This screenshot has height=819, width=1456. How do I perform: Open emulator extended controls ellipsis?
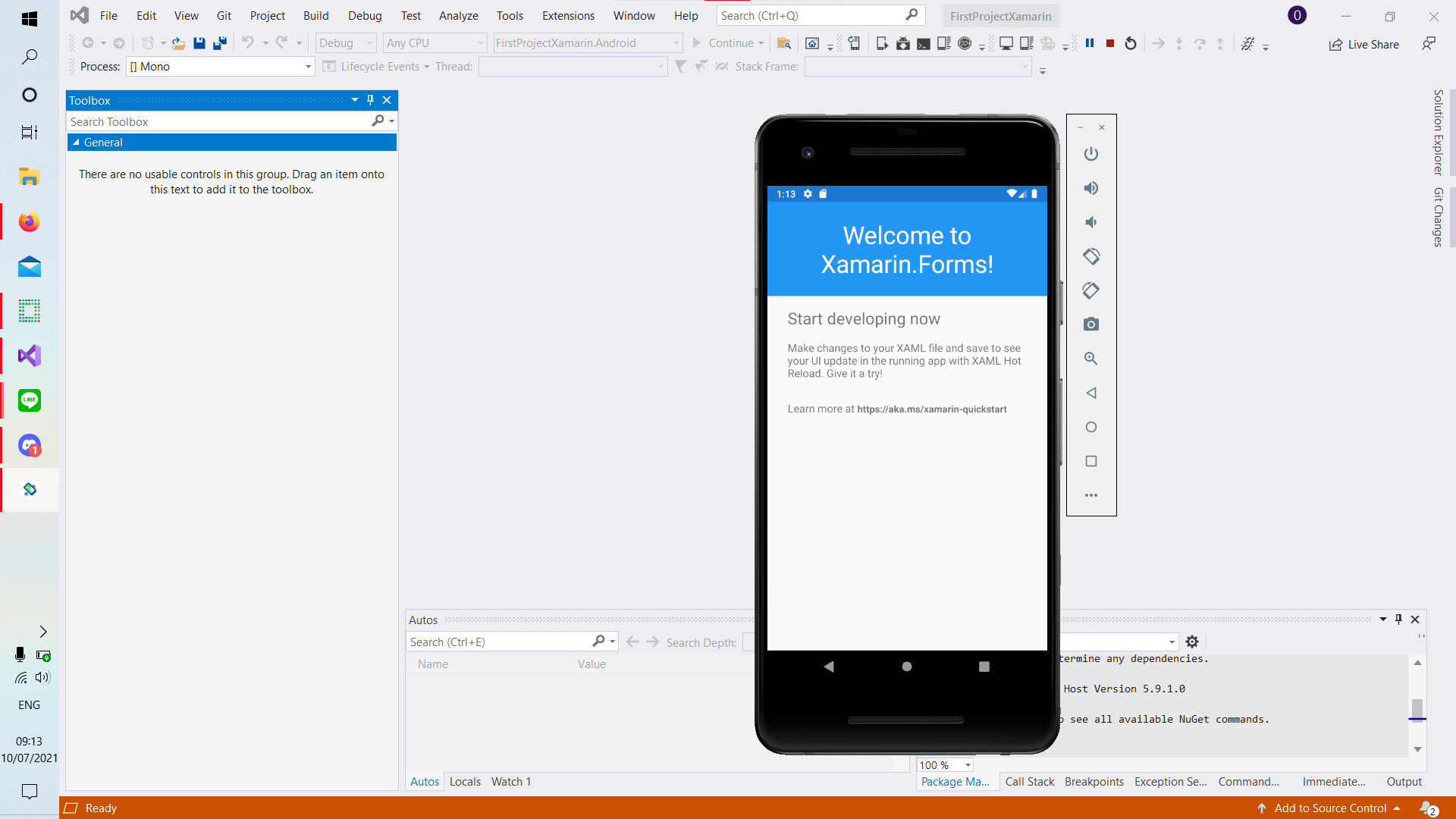click(1090, 495)
